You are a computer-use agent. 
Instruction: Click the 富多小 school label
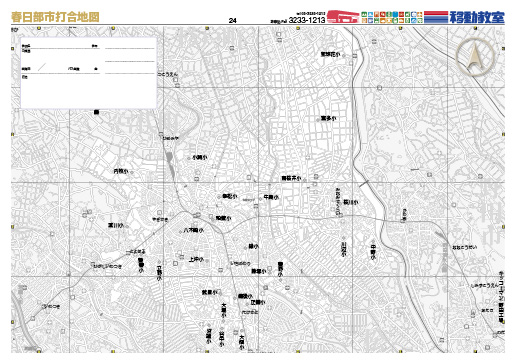coord(328,118)
